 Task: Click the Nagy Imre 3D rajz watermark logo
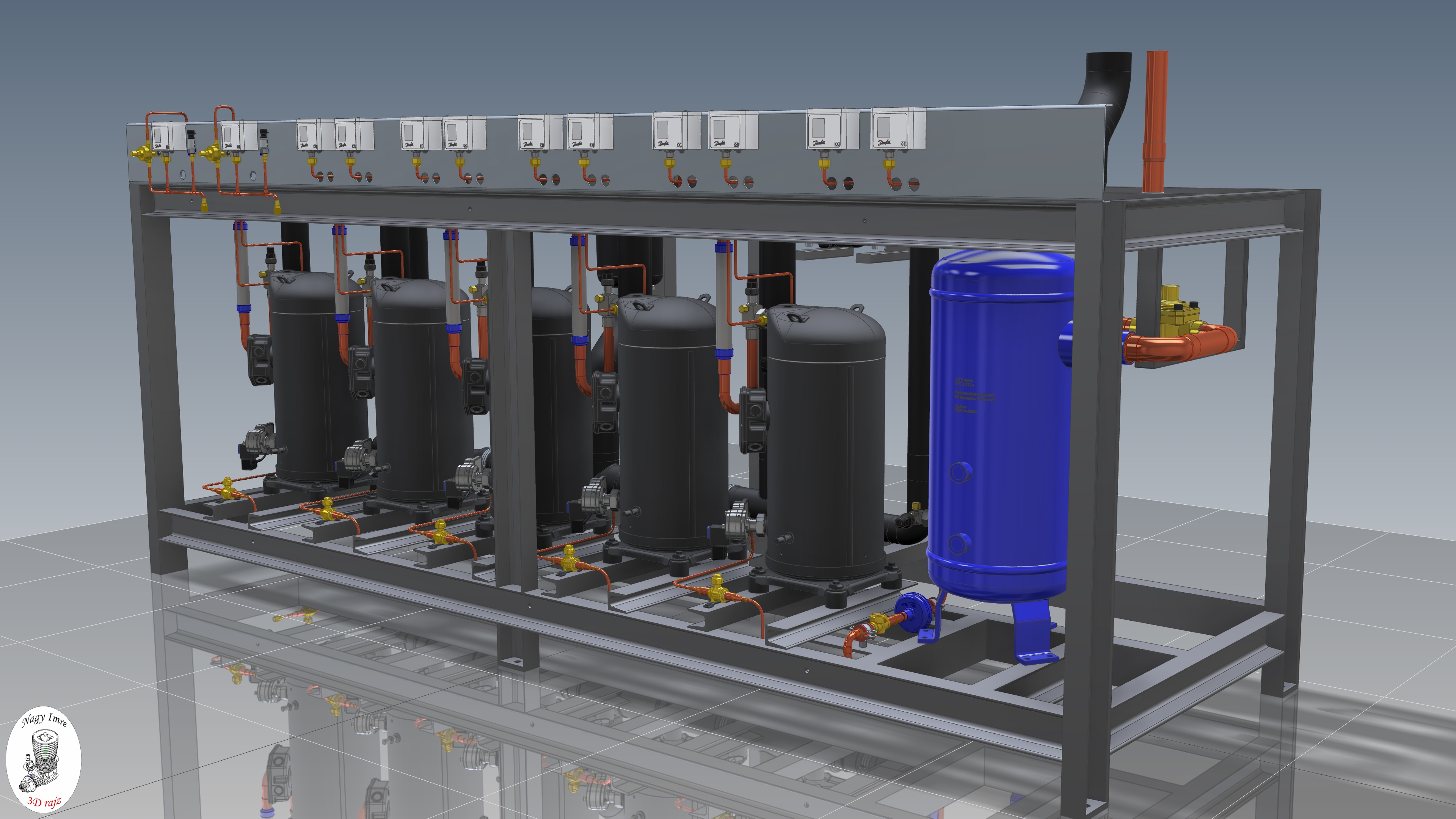44,759
